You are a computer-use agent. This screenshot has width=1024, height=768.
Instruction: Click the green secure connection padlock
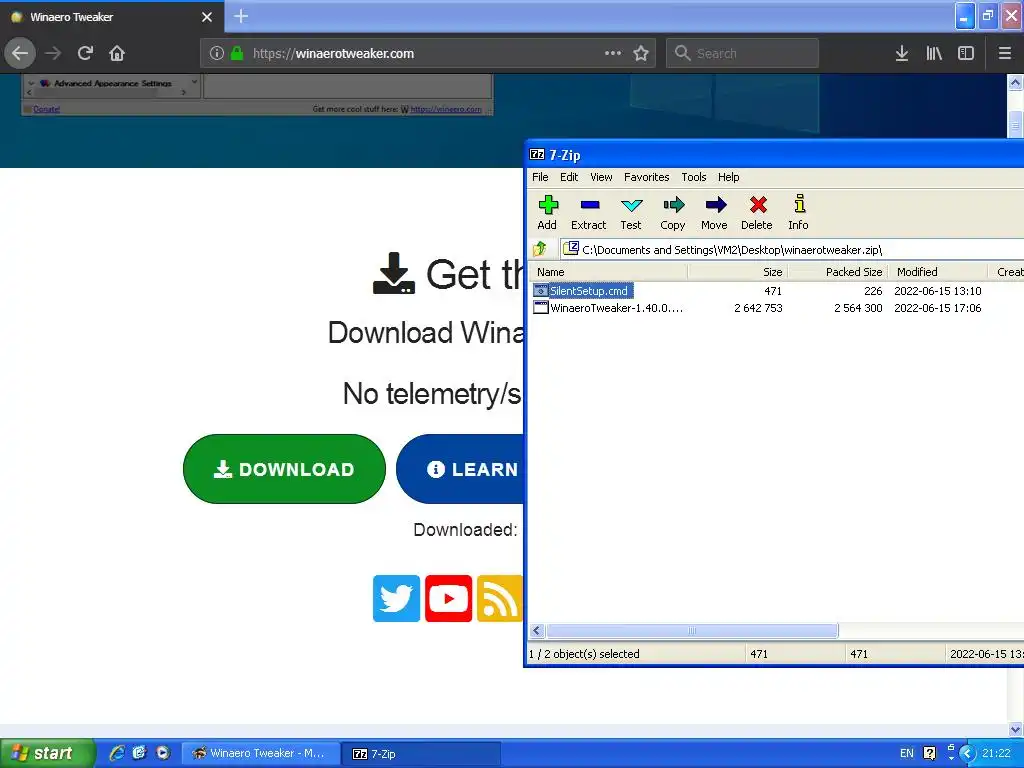tap(237, 54)
